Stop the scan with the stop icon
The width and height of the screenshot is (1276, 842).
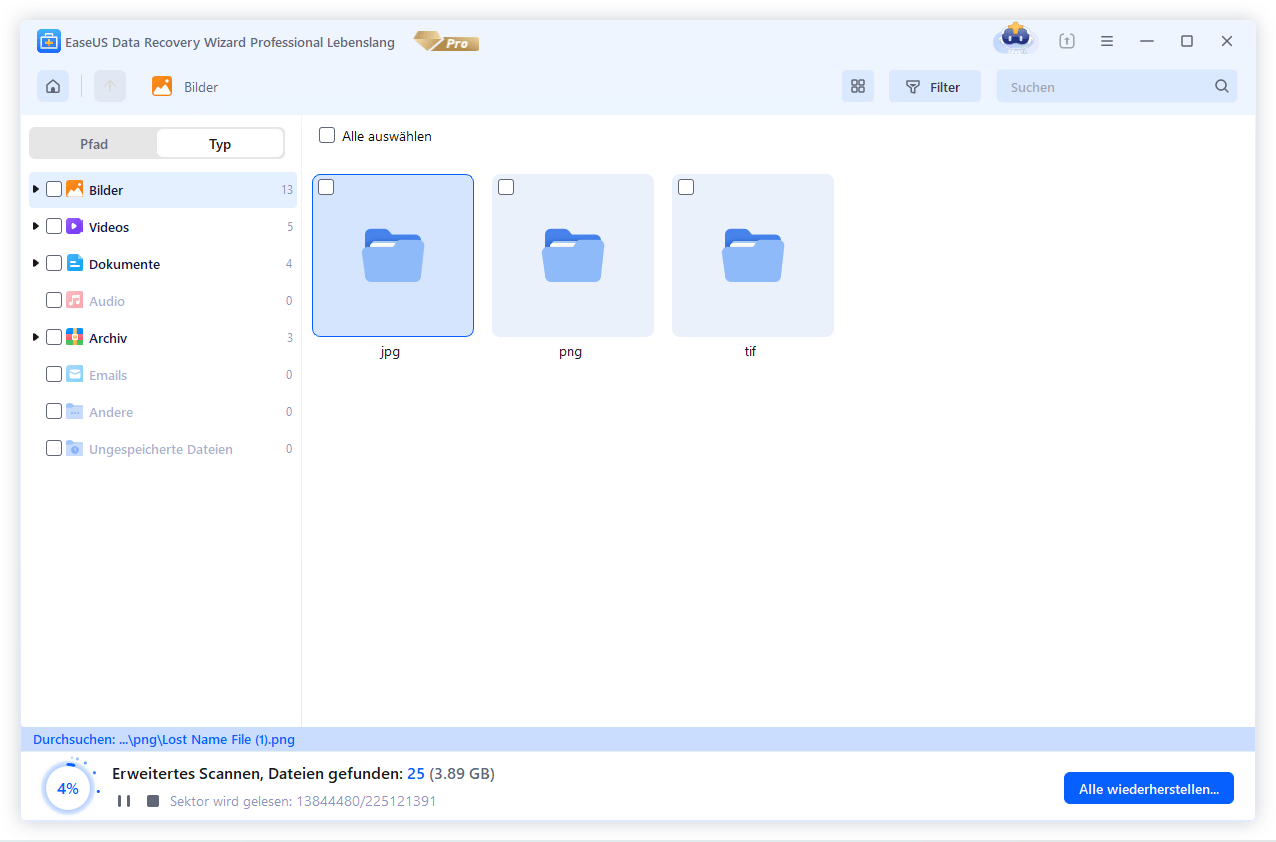coord(153,801)
